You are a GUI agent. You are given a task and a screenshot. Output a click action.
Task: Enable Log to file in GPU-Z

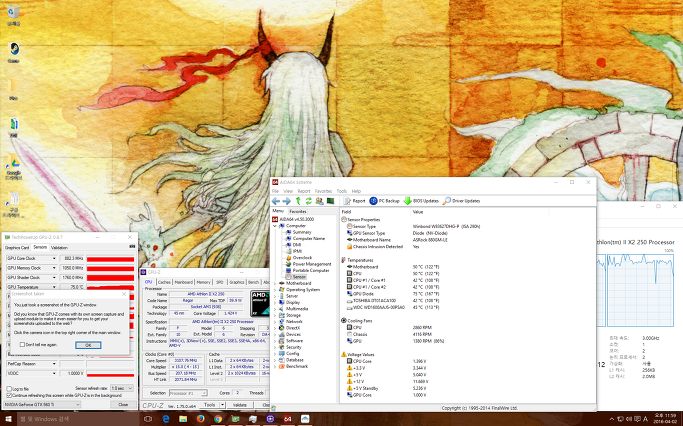click(x=9, y=389)
